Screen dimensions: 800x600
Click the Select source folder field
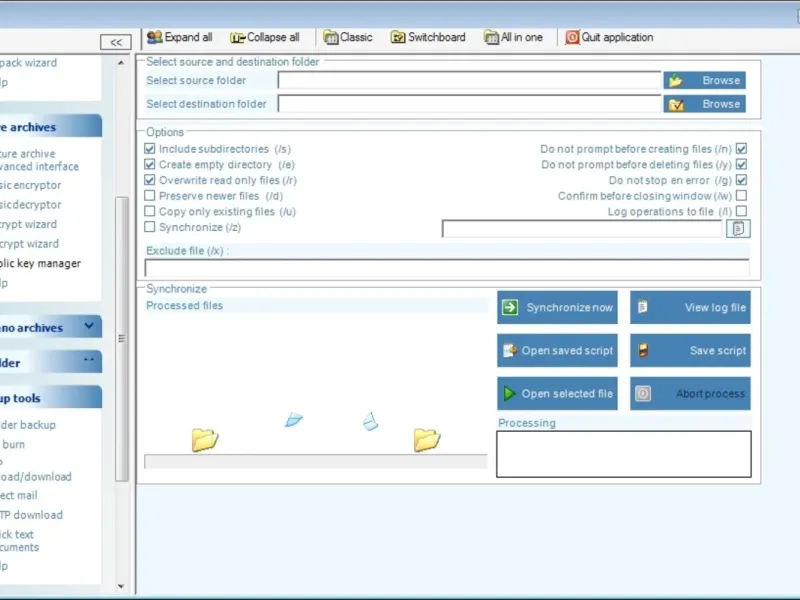pos(469,80)
